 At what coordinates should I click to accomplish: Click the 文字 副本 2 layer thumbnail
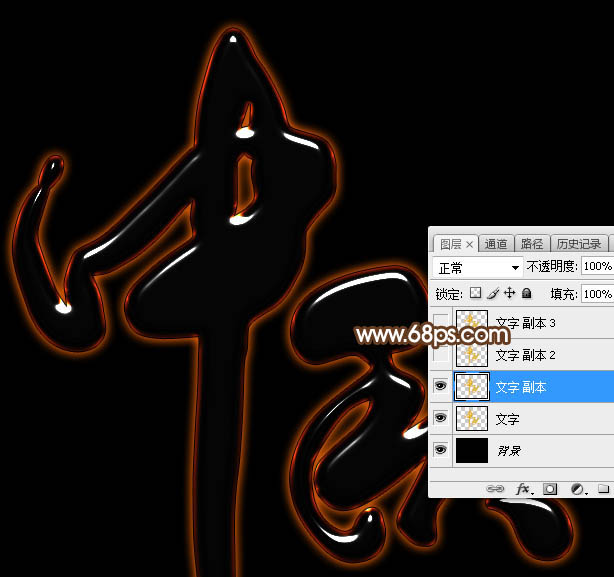[x=472, y=355]
